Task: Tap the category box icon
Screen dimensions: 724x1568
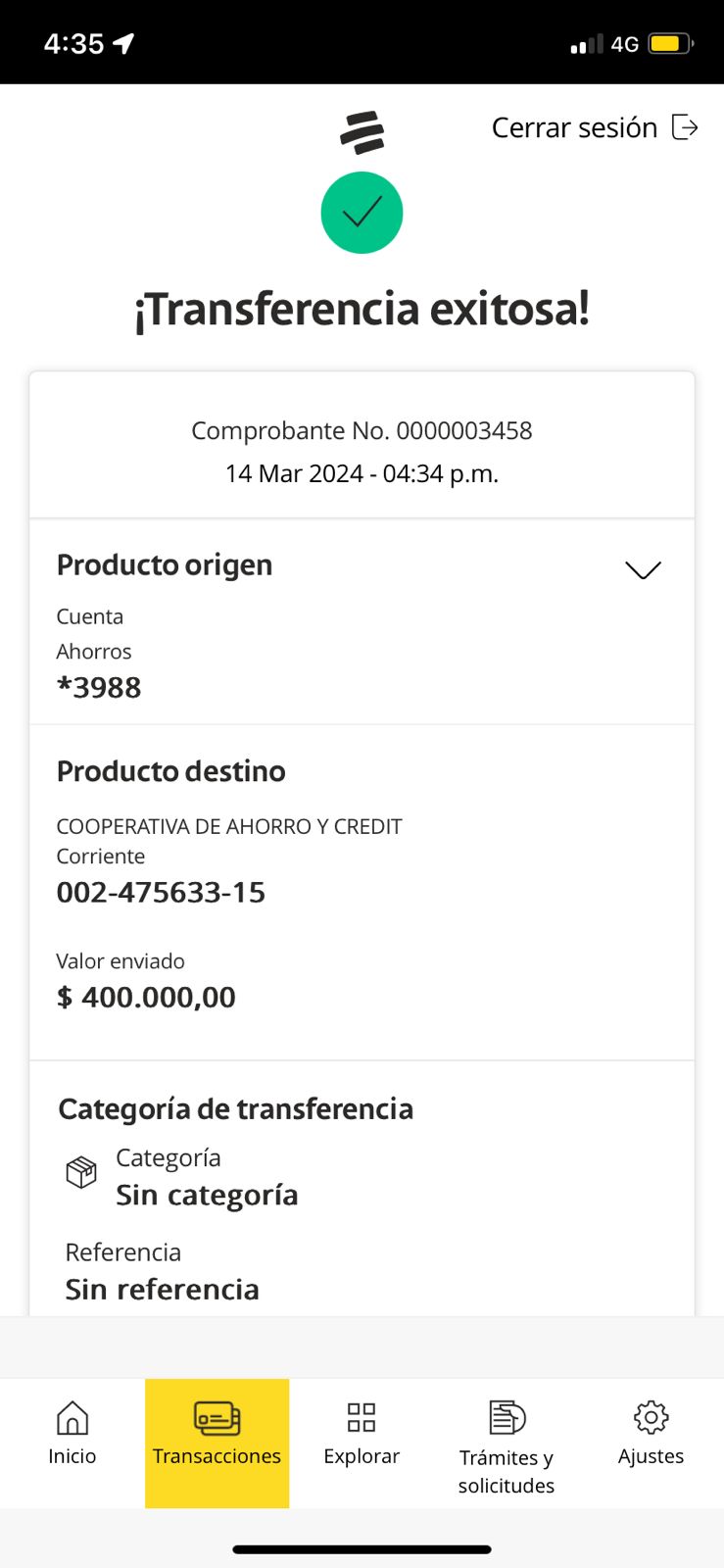Action: click(x=81, y=1172)
